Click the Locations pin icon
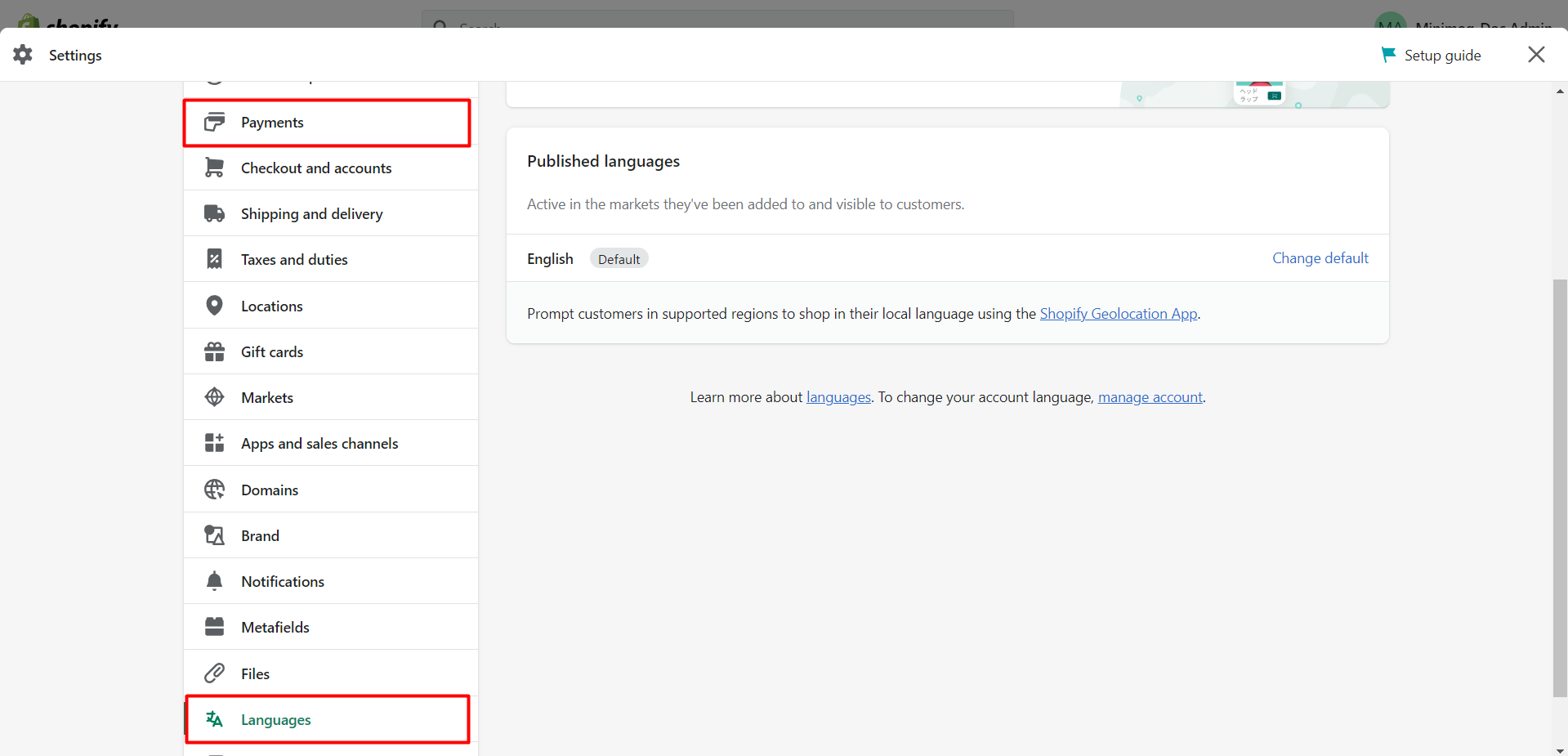The image size is (1568, 756). pos(214,306)
